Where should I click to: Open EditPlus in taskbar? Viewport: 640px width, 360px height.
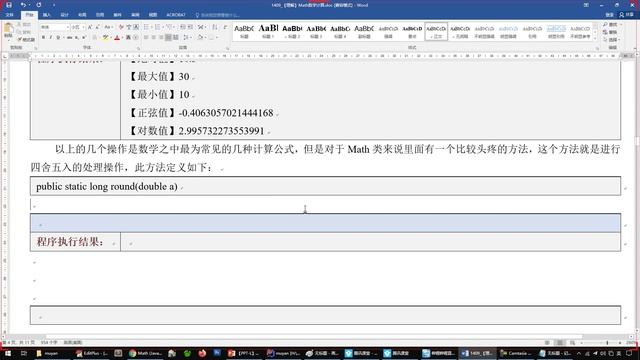91,353
